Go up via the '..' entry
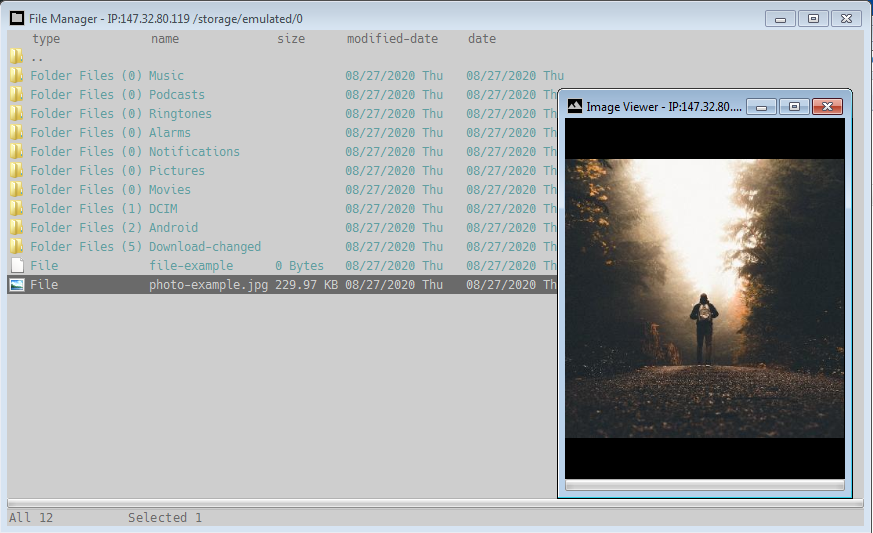873x533 pixels. click(37, 58)
